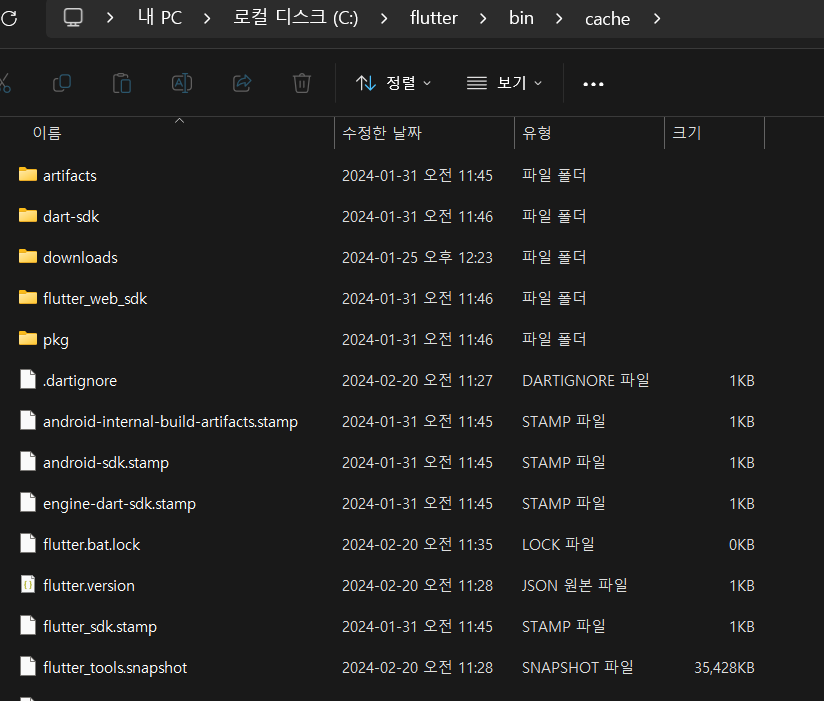Expand chevron after 로컬 디스크 (C:)

pyautogui.click(x=384, y=19)
